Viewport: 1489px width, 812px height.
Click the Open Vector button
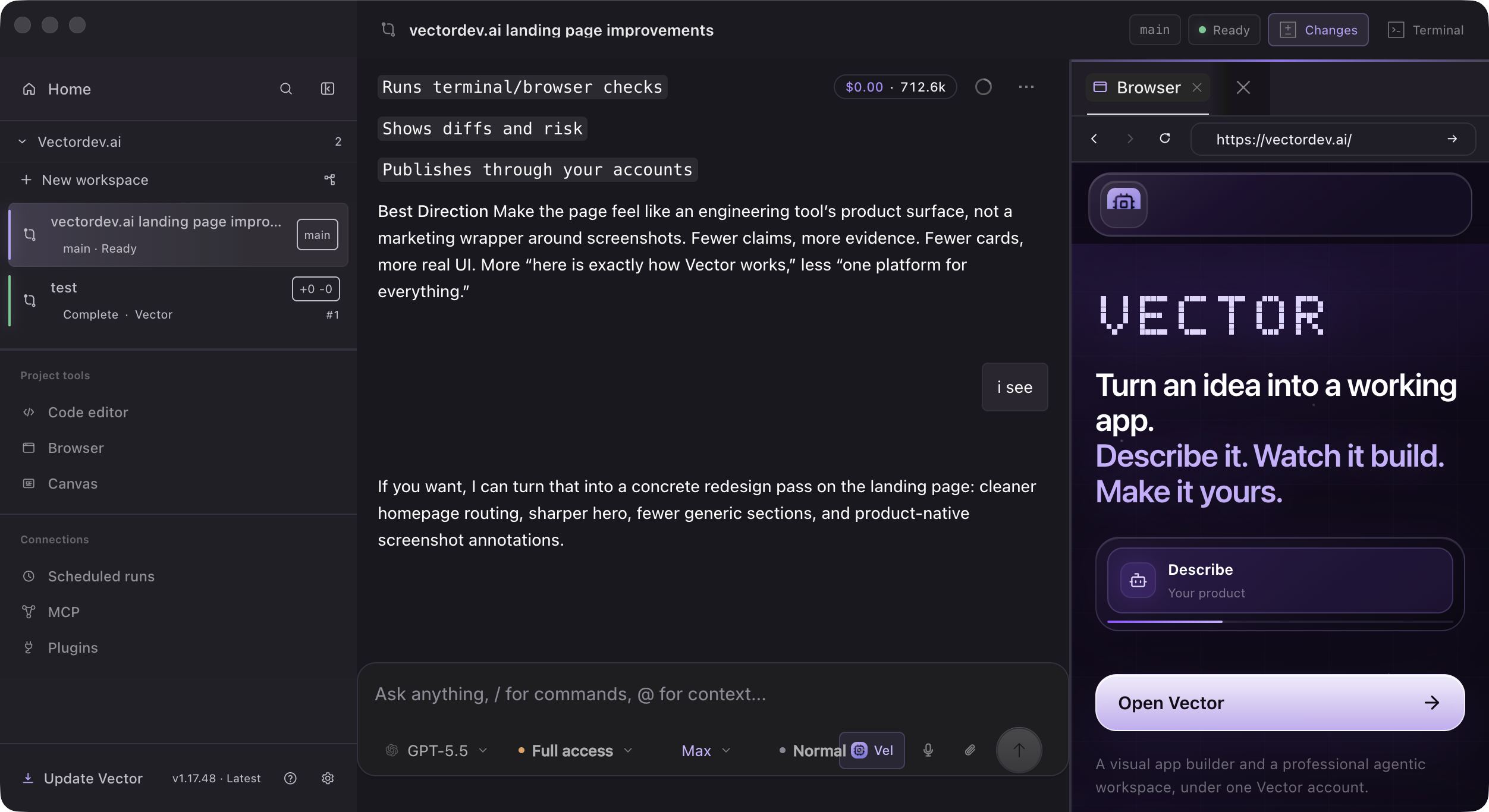tap(1280, 703)
